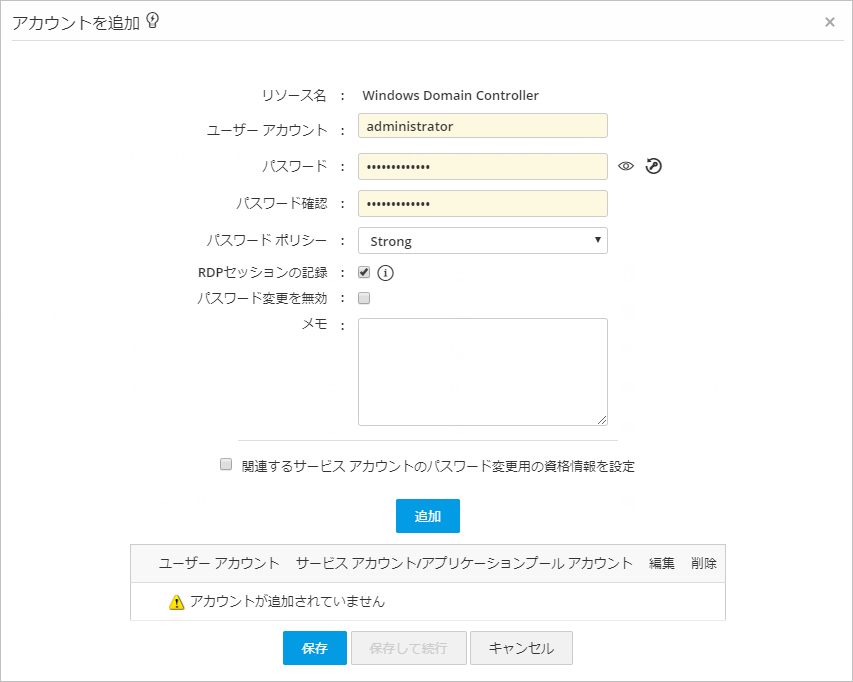Close the add account dialog

tap(830, 22)
